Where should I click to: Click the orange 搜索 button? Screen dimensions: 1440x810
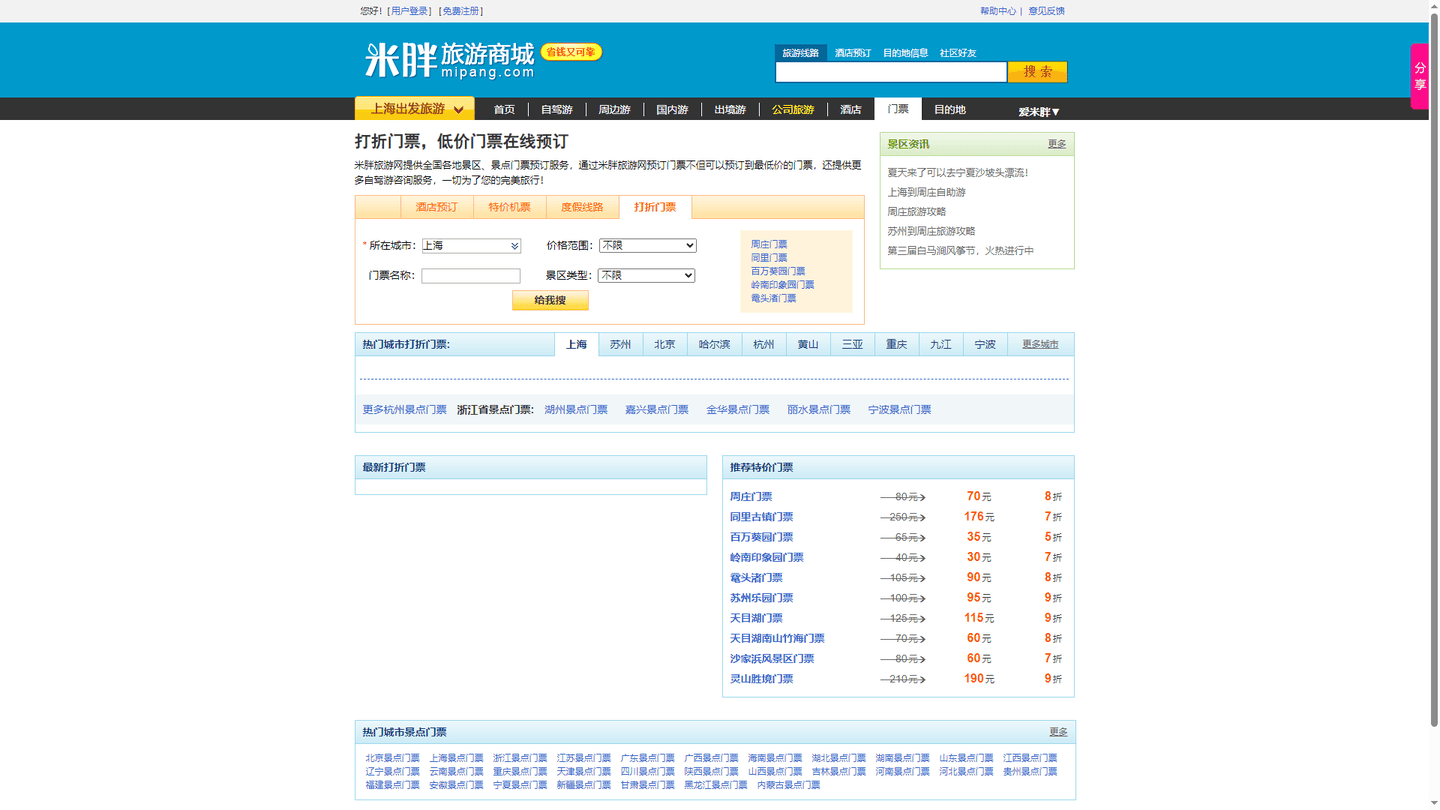[x=1038, y=72]
